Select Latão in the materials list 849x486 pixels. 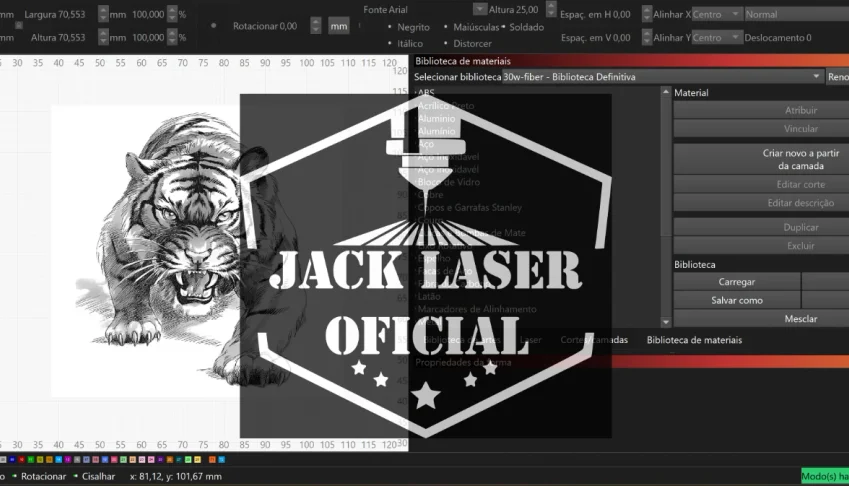click(429, 296)
